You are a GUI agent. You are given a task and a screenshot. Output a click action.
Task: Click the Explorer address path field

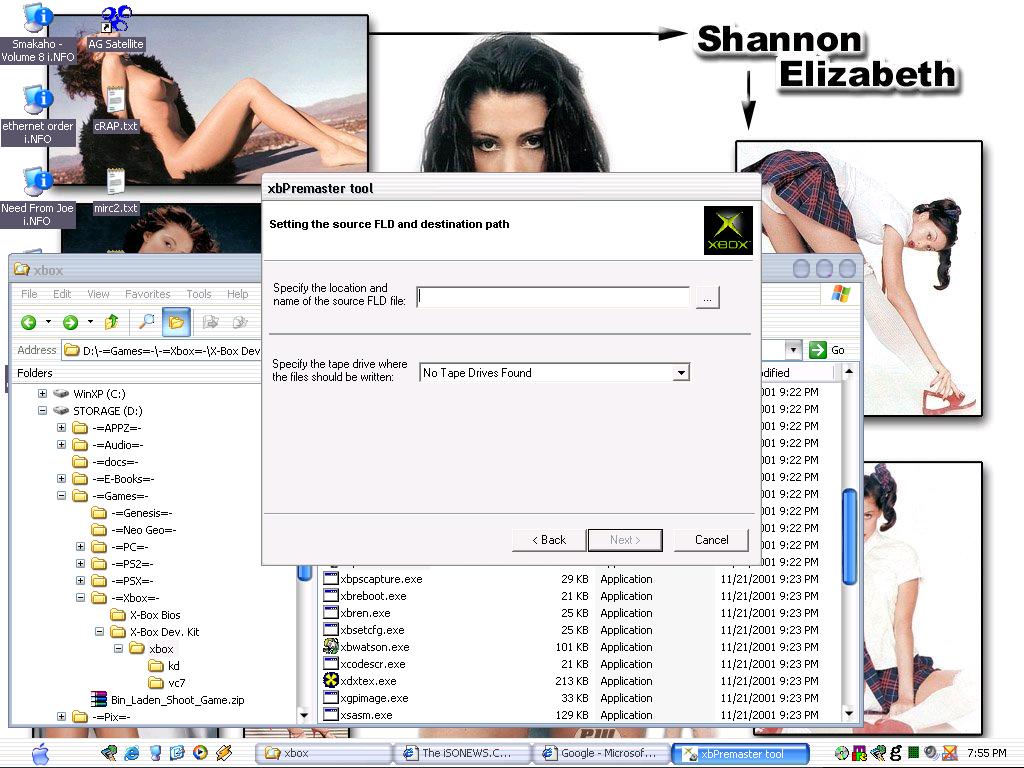coord(162,351)
